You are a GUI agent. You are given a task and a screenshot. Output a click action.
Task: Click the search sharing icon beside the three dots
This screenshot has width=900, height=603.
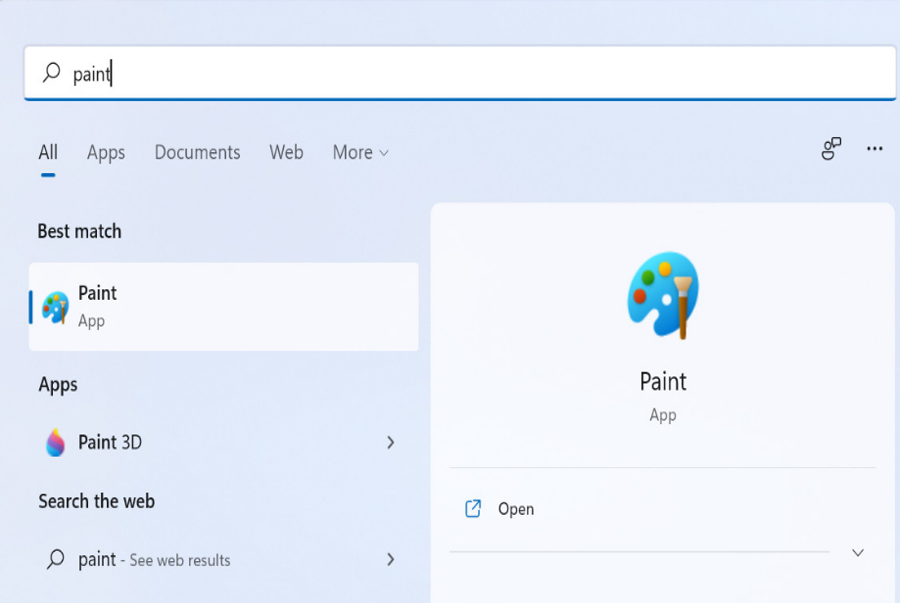(831, 149)
